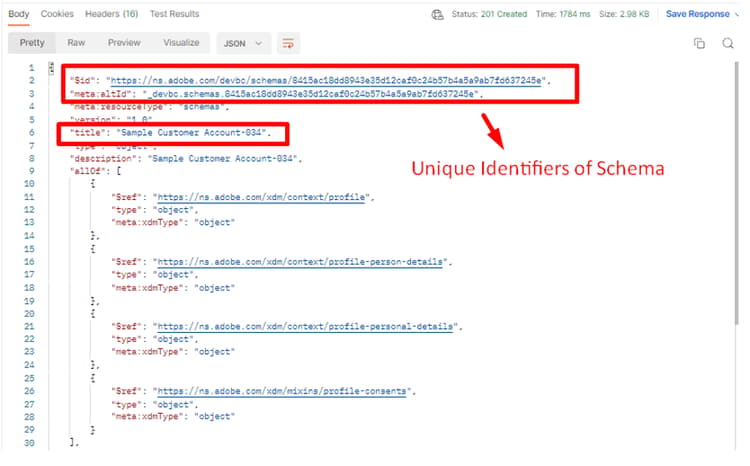Viewport: 750px width, 466px height.
Task: Click the "title" key on line 6
Action: [86, 133]
